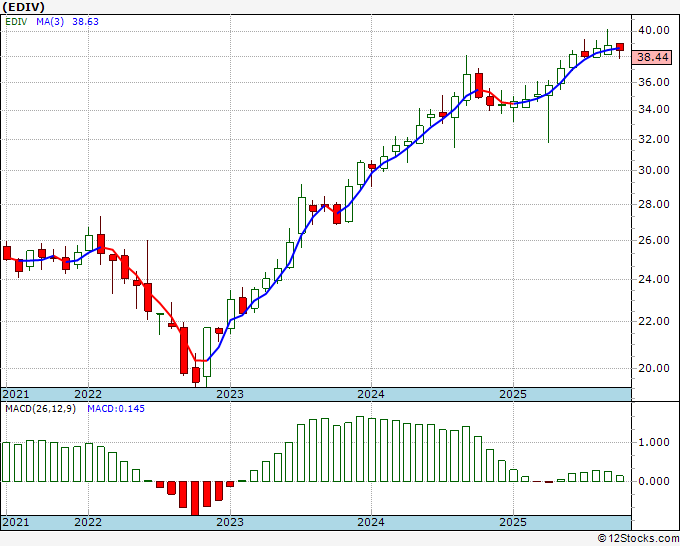Click the 22.00 price axis label
Viewport: 680px width, 546px height.
click(654, 321)
